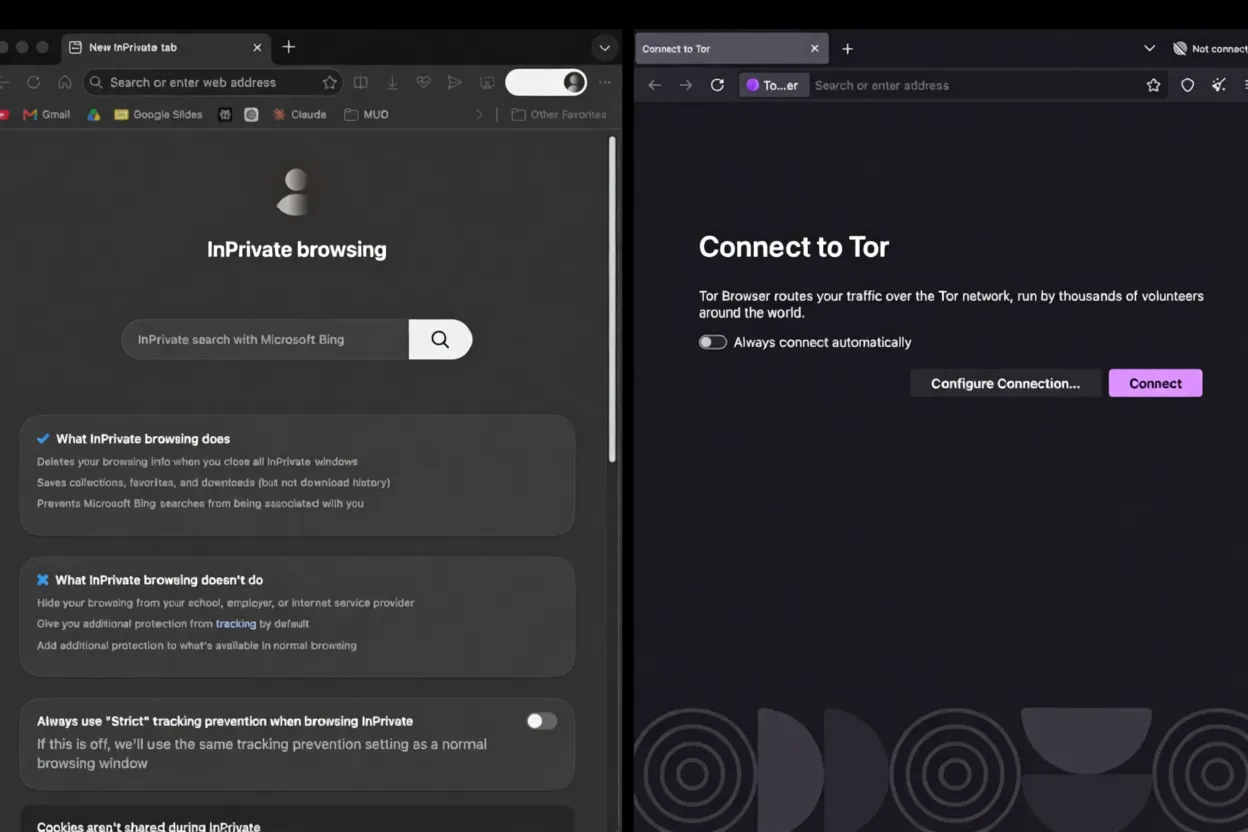Screen dimensions: 1248x832
Task: Toggle Always connect automatically in Tor
Action: tap(712, 342)
